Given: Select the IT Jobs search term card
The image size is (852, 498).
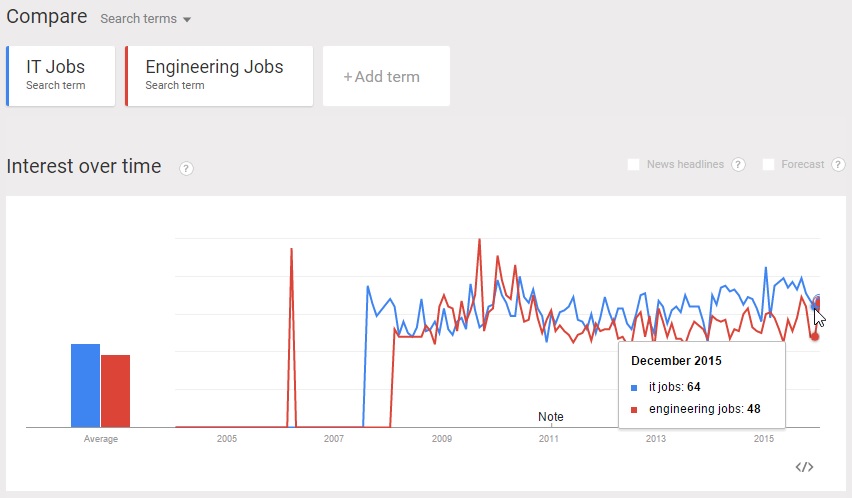Looking at the screenshot, I should (x=61, y=76).
